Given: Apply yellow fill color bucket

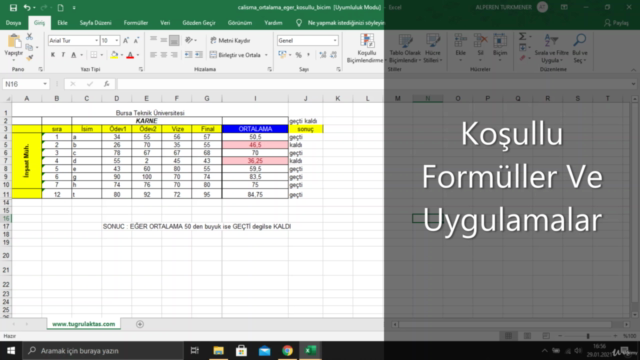Looking at the screenshot, I should click(x=115, y=55).
